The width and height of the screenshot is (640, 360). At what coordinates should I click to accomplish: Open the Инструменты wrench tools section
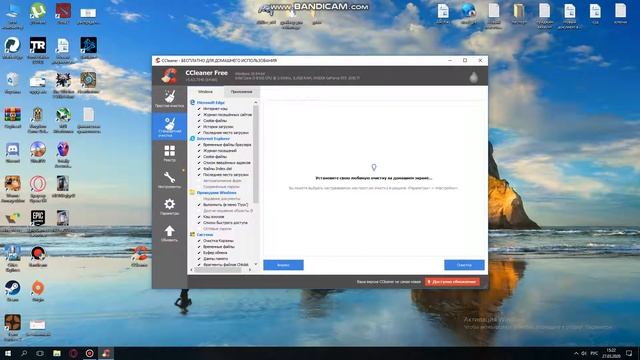169,180
